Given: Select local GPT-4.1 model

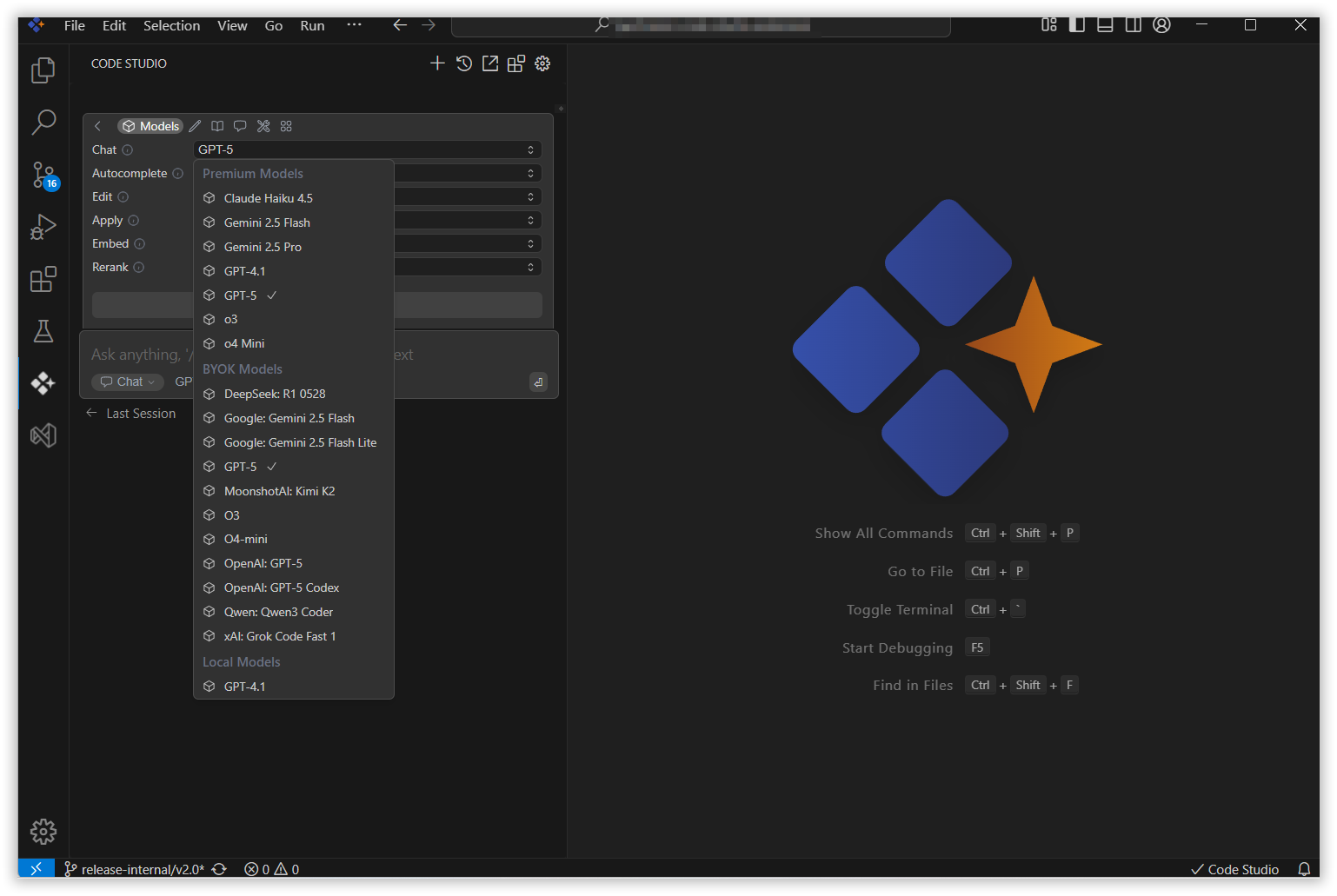Looking at the screenshot, I should point(244,687).
